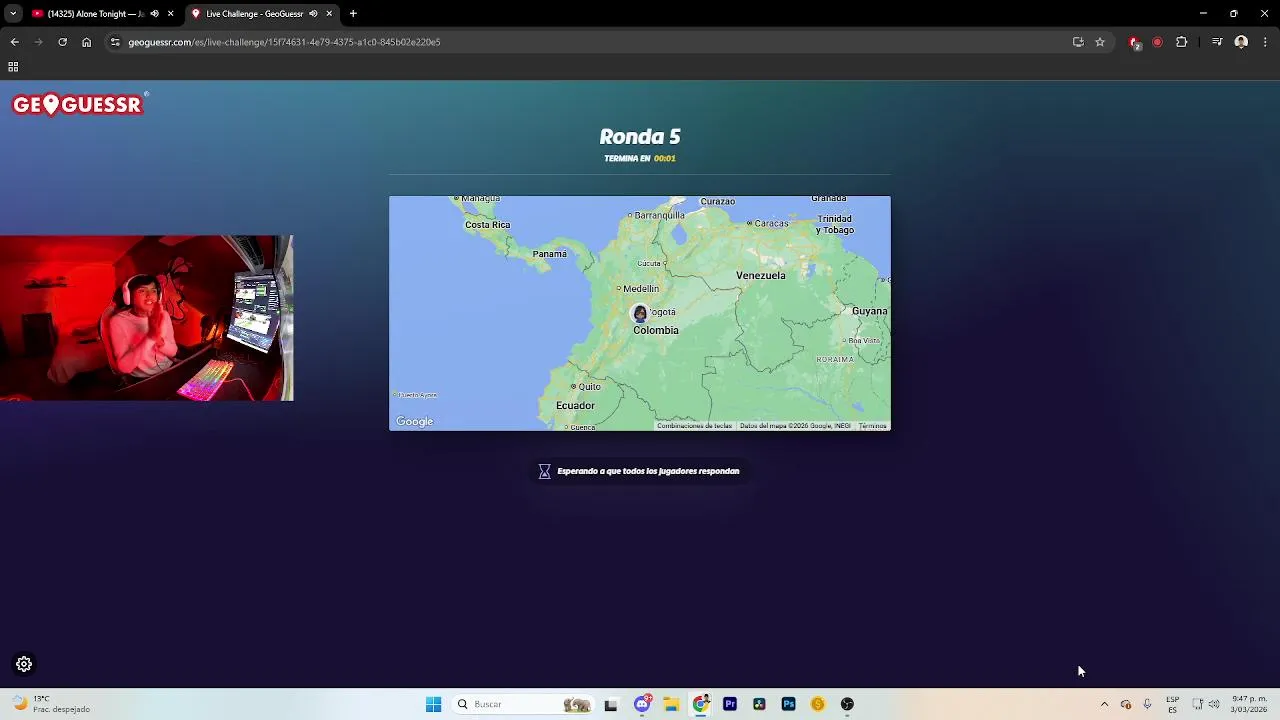Screen dimensions: 1280x720
Task: Open DaVinci Resolve from the taskbar
Action: 759,704
